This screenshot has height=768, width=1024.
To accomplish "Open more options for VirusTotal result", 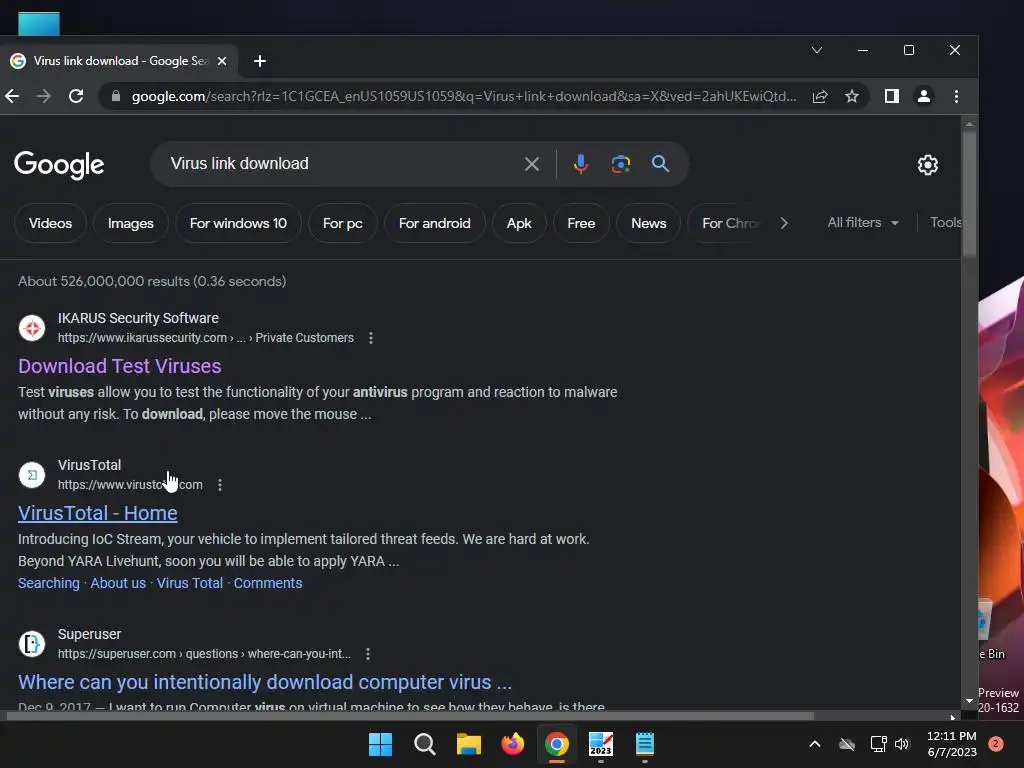I will click(220, 485).
